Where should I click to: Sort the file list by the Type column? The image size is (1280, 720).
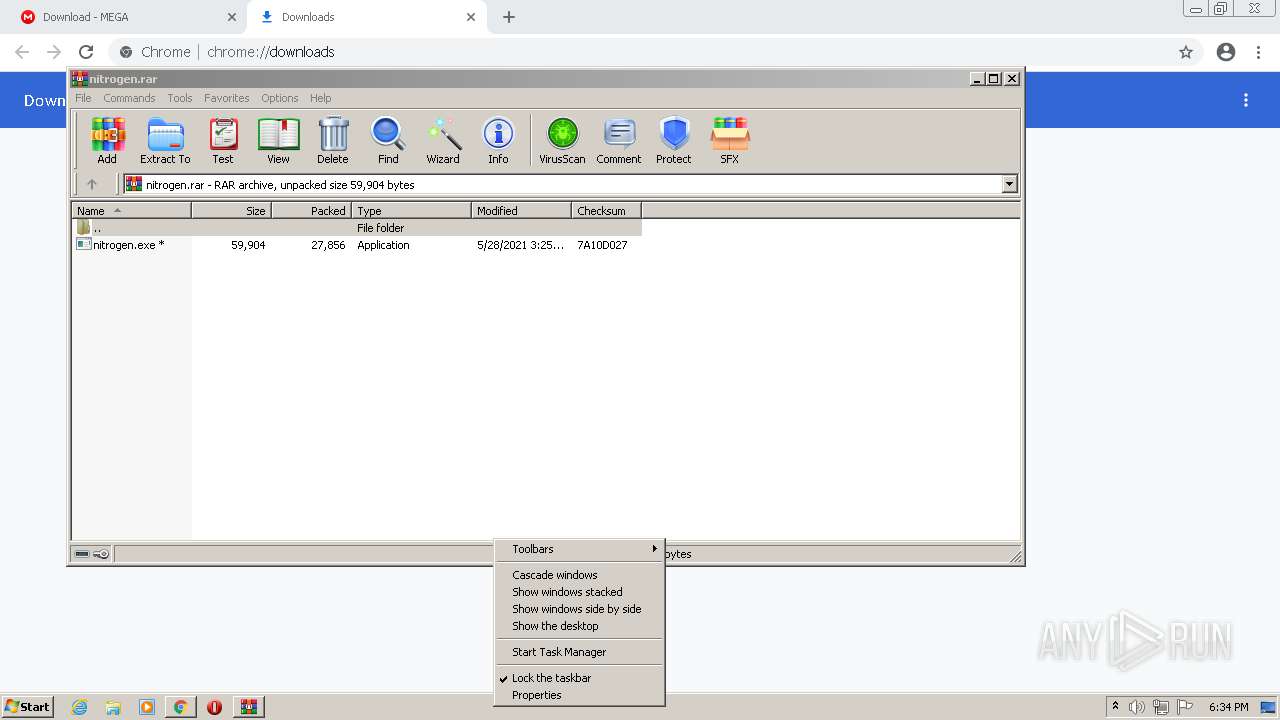click(x=411, y=211)
